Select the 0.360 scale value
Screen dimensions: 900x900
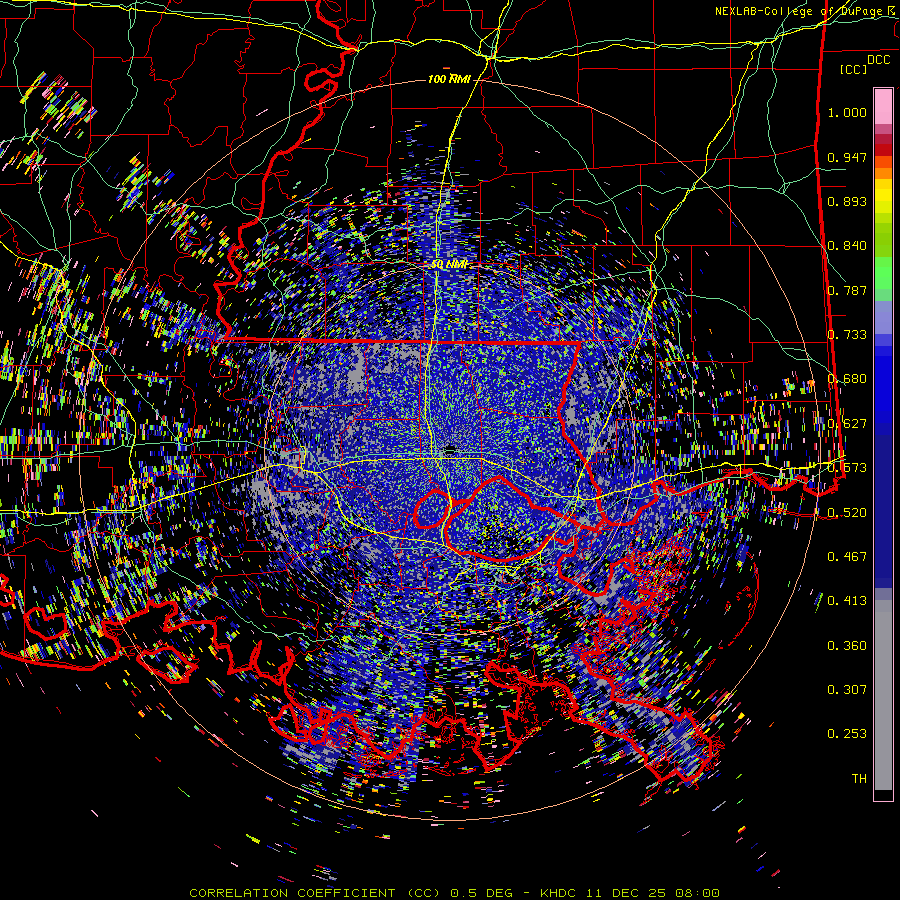[x=847, y=646]
